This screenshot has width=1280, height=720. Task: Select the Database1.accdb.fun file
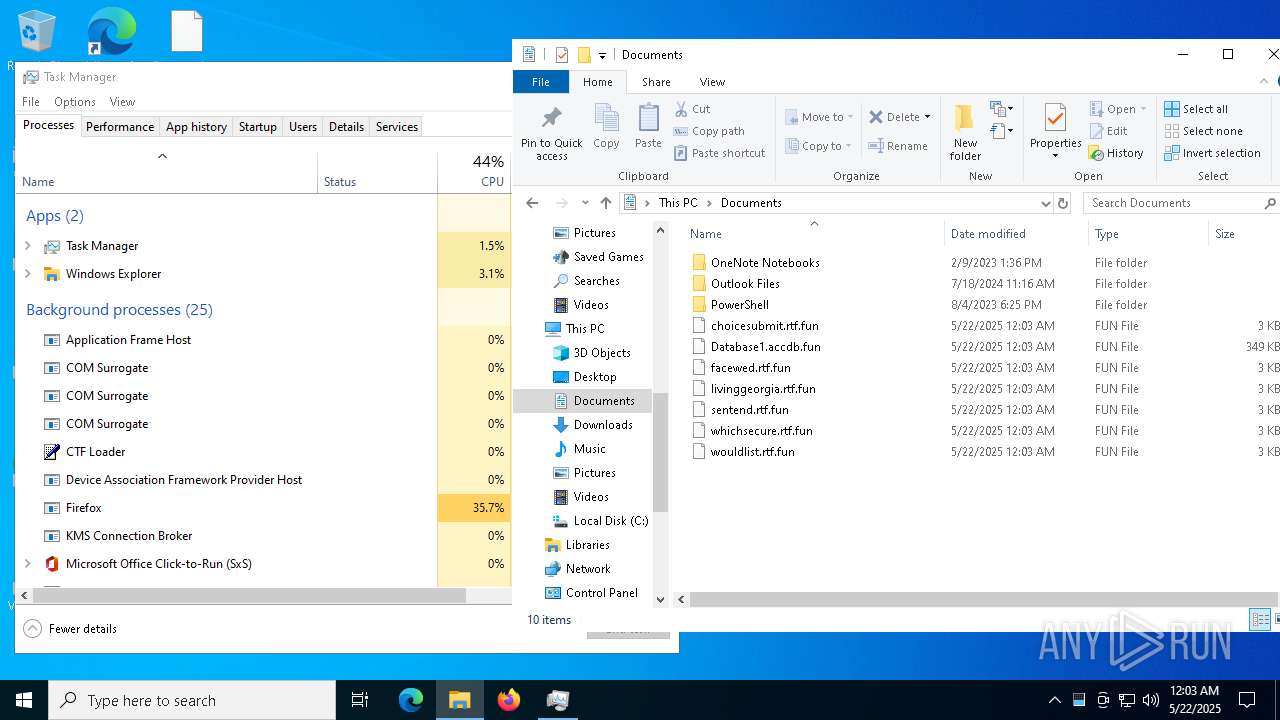tap(756, 347)
